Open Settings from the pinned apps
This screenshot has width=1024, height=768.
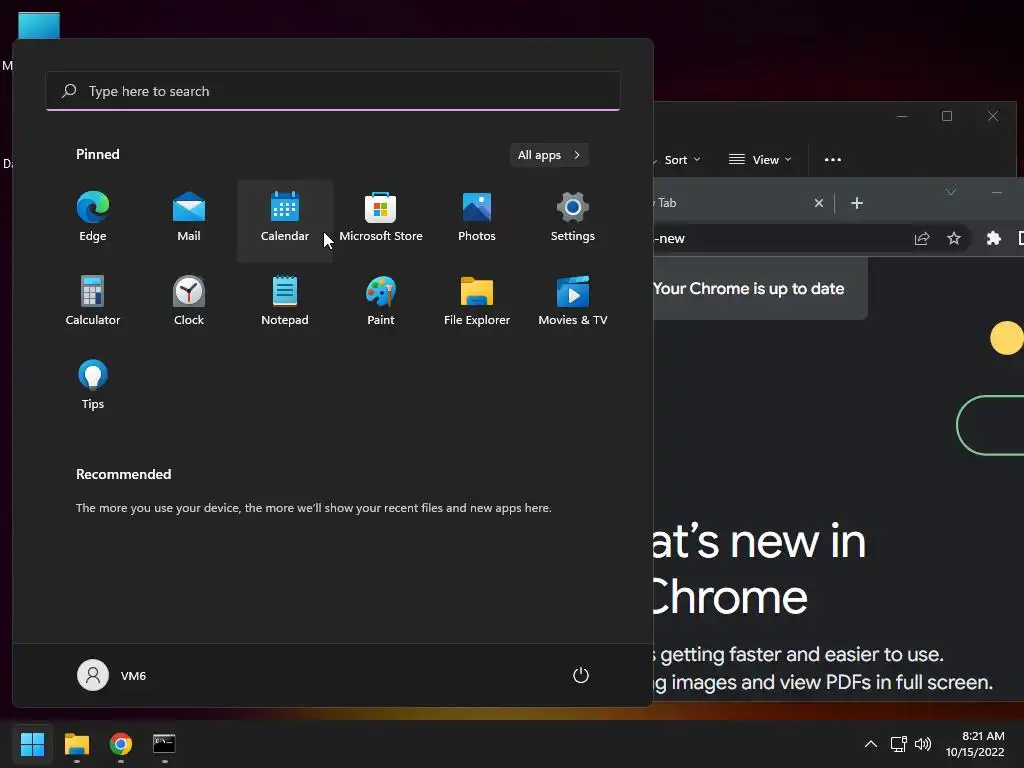pyautogui.click(x=573, y=217)
